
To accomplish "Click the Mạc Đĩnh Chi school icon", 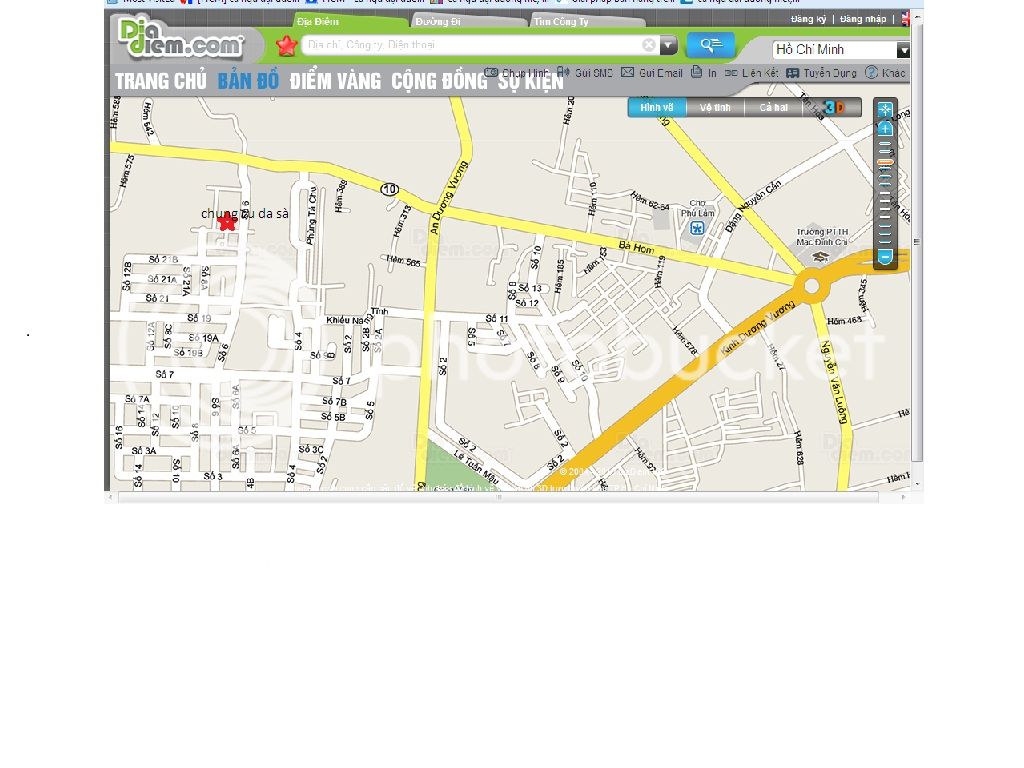I will click(821, 257).
